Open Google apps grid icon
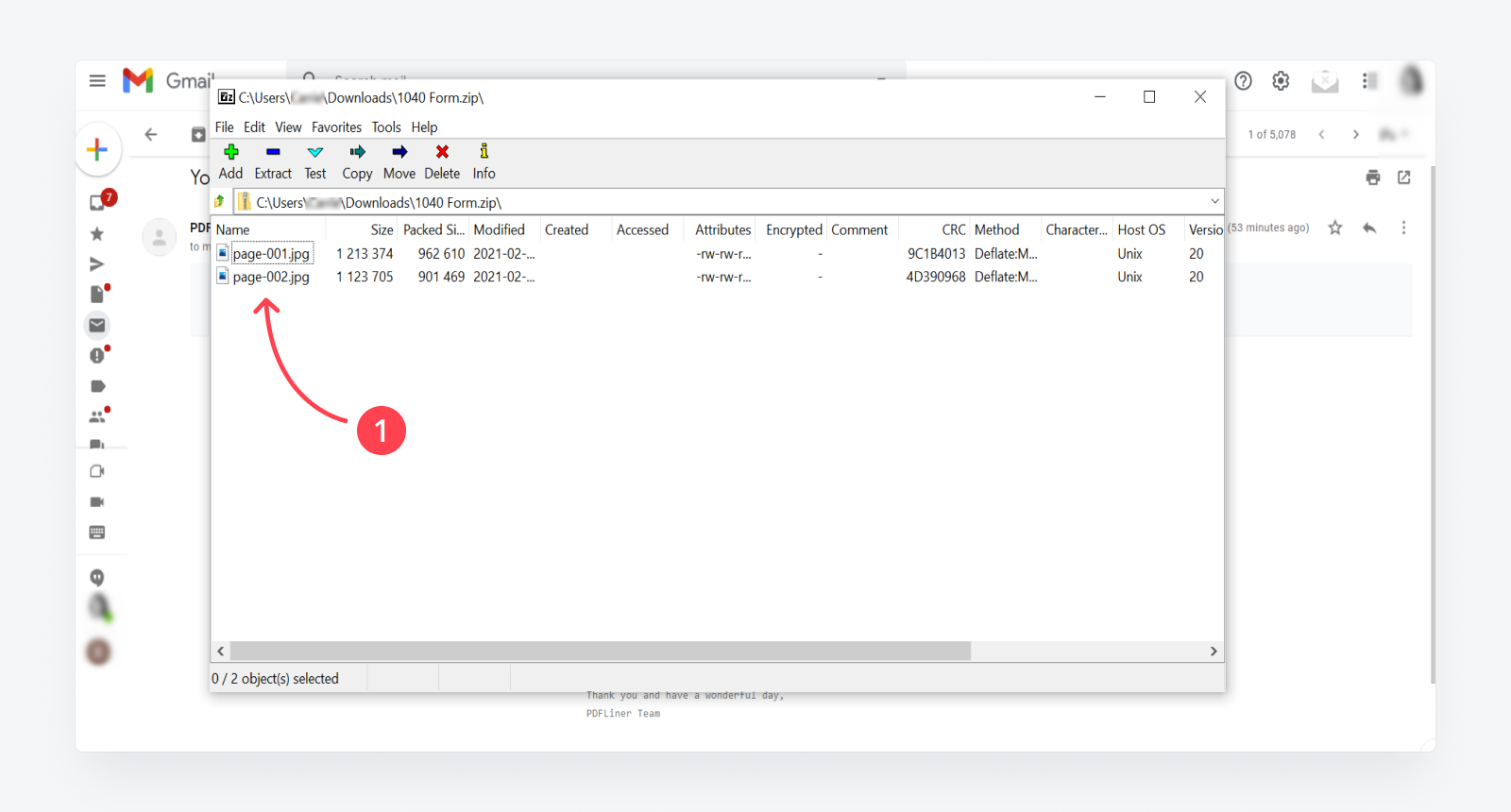This screenshot has height=812, width=1511. point(1368,81)
